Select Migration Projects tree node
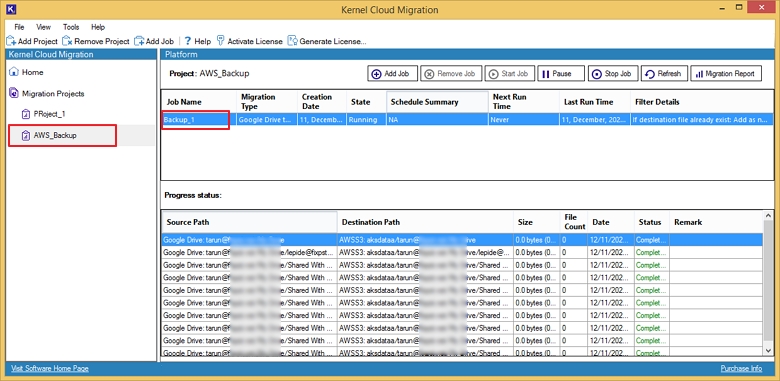Viewport: 780px width, 381px height. coord(53,94)
